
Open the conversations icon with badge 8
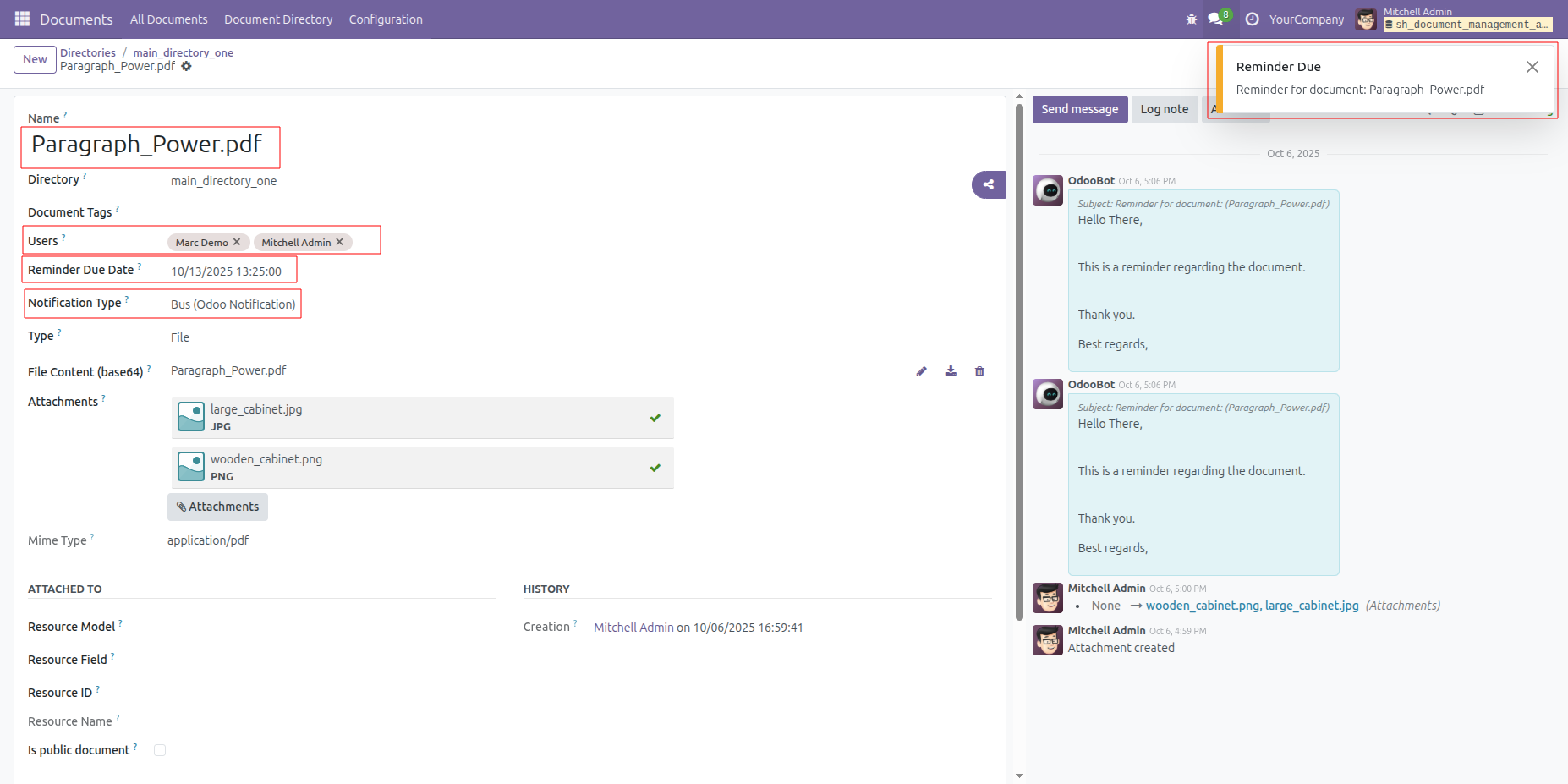[1219, 18]
